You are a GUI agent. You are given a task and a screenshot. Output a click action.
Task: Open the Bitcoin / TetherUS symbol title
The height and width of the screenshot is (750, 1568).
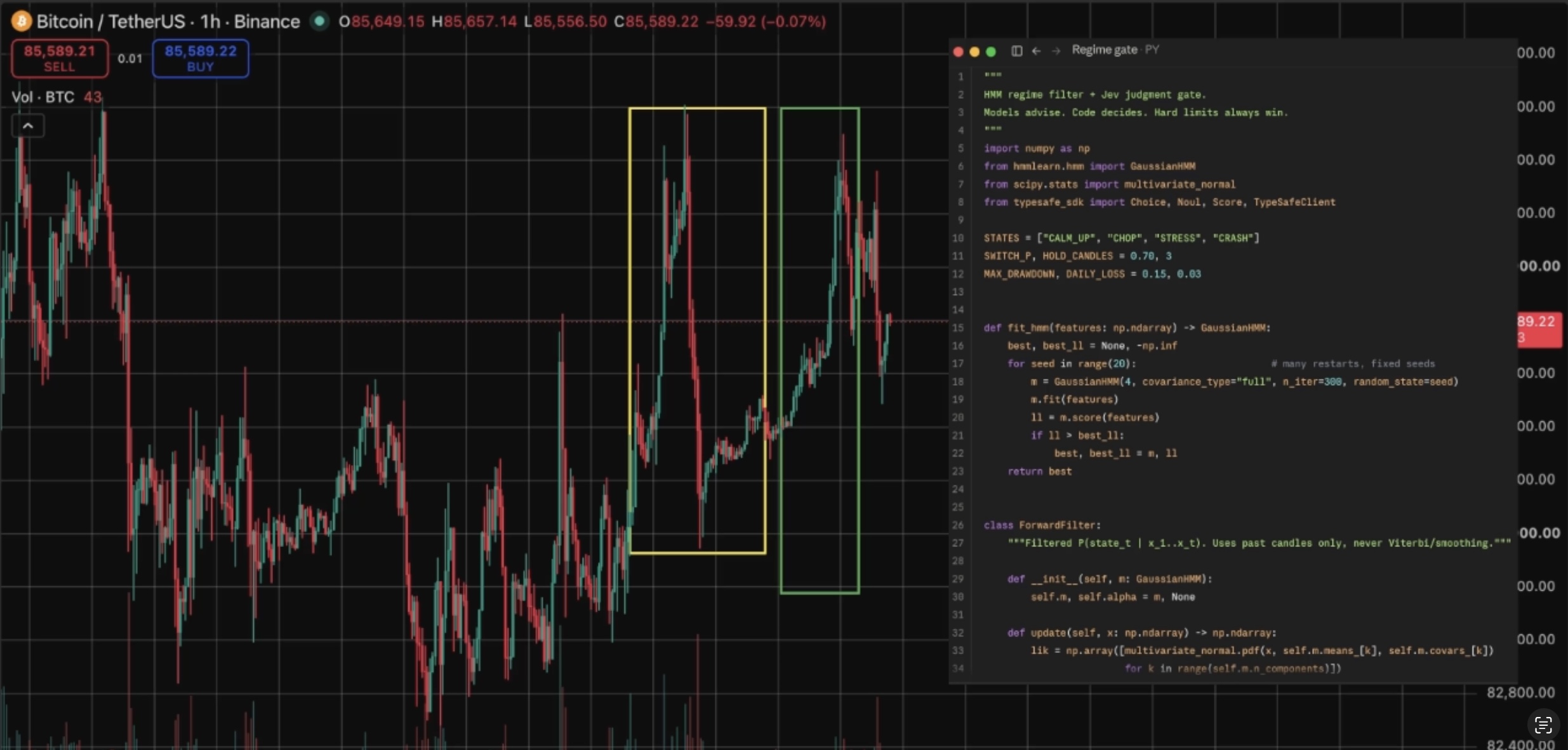168,22
